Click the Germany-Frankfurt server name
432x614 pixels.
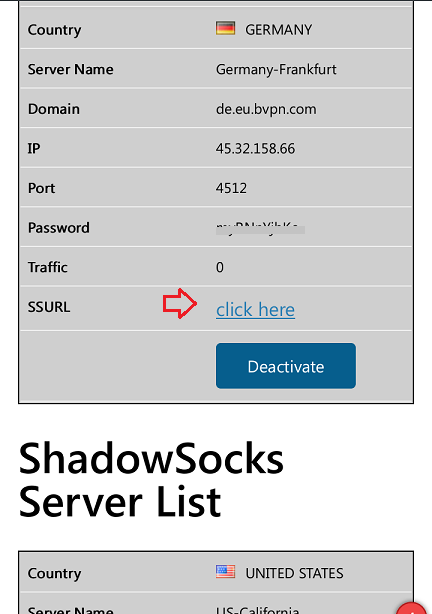tap(276, 69)
